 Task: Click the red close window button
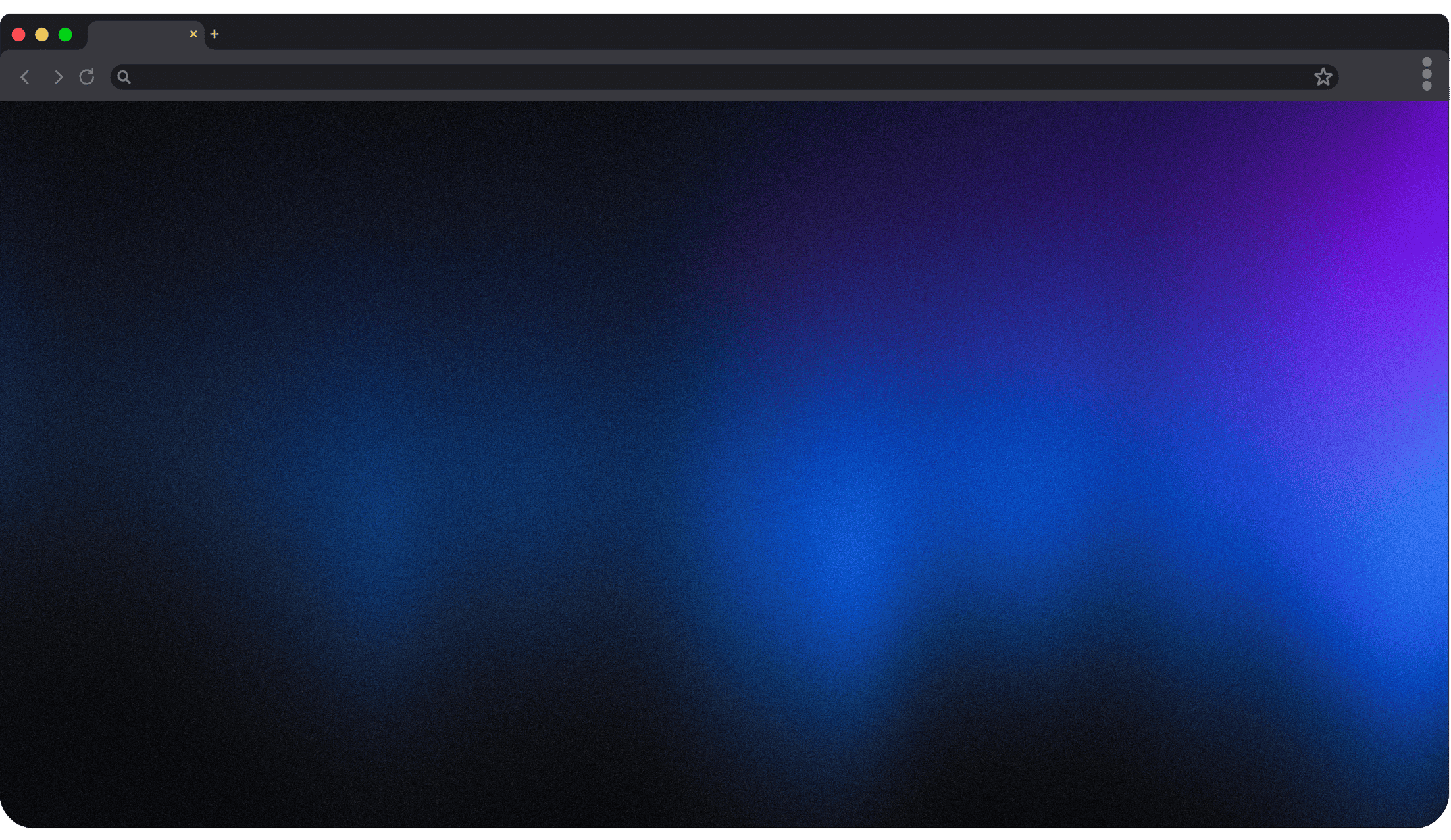point(18,34)
